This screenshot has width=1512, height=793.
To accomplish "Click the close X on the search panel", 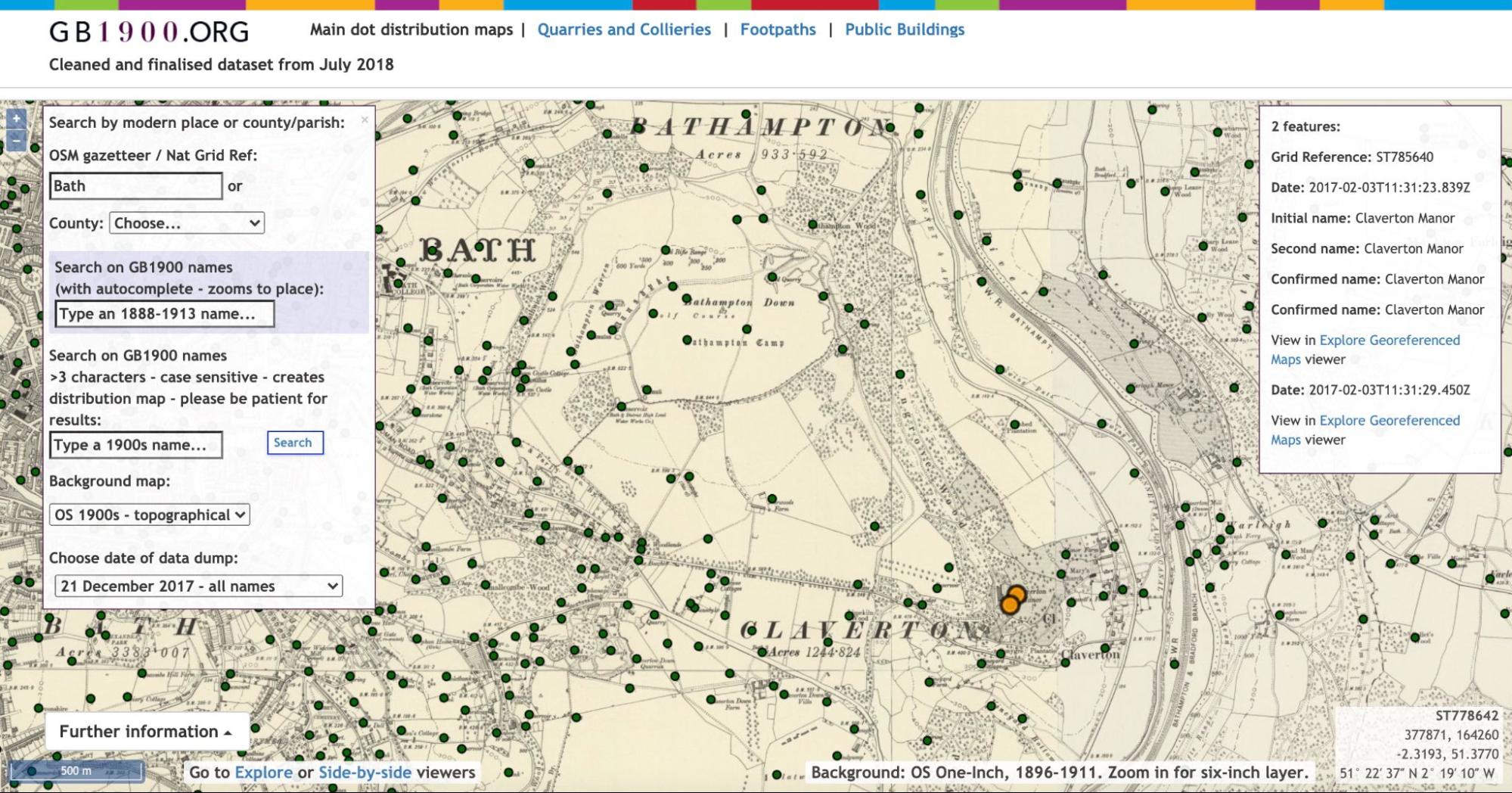I will tap(365, 119).
